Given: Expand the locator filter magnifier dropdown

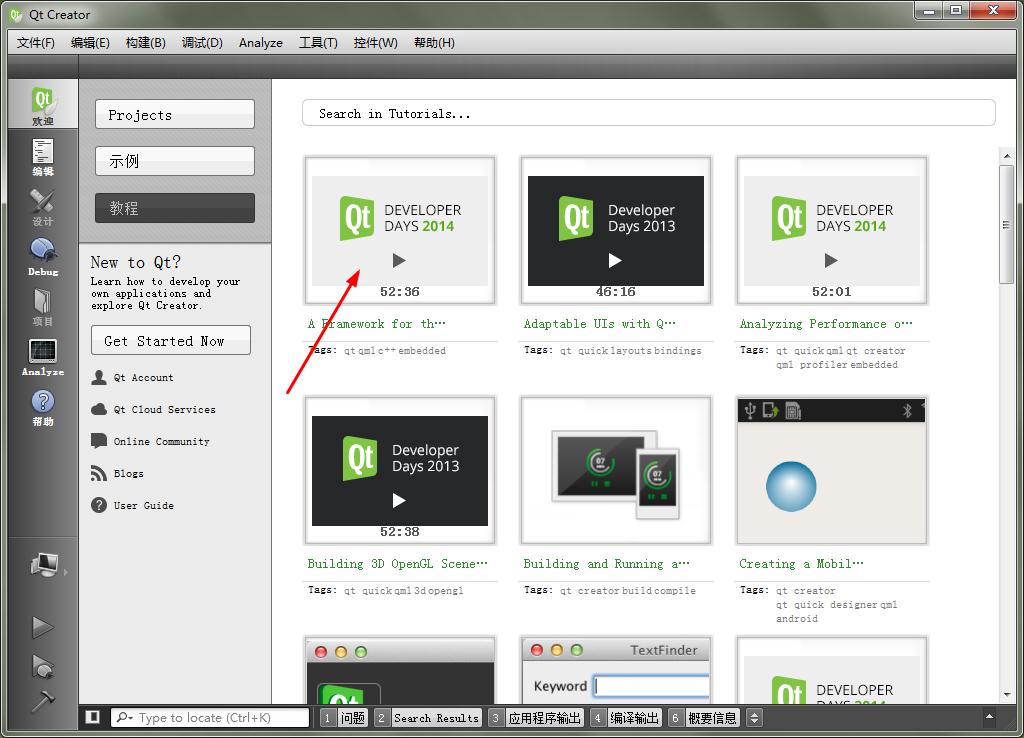Looking at the screenshot, I should click(124, 717).
